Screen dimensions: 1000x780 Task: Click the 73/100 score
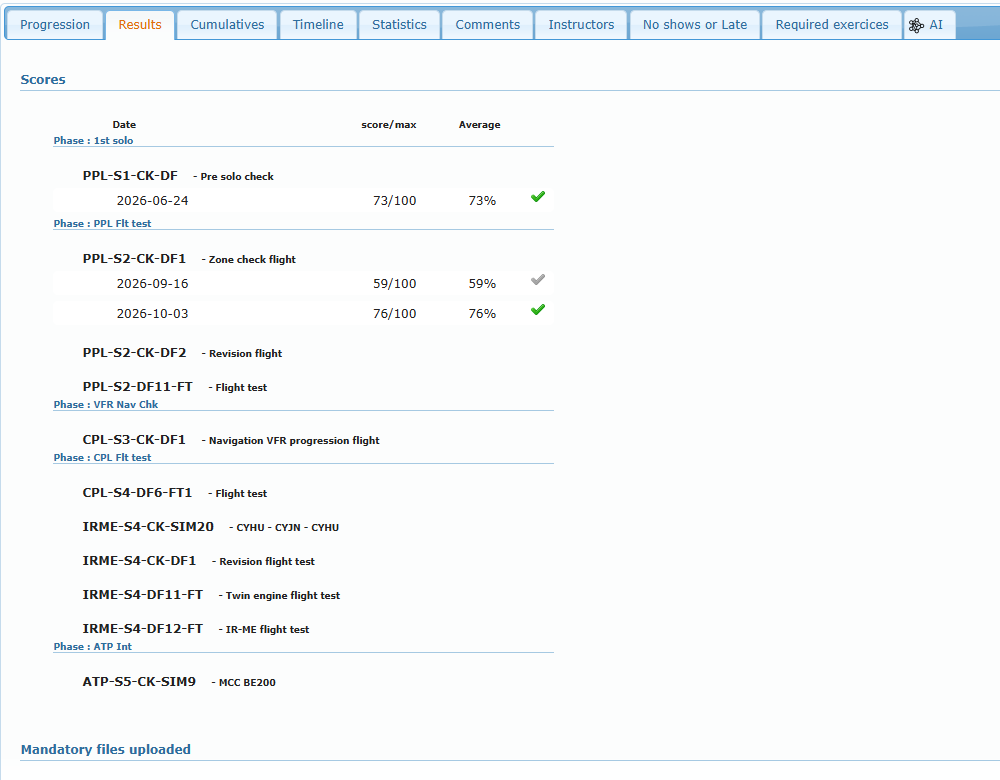coord(394,200)
